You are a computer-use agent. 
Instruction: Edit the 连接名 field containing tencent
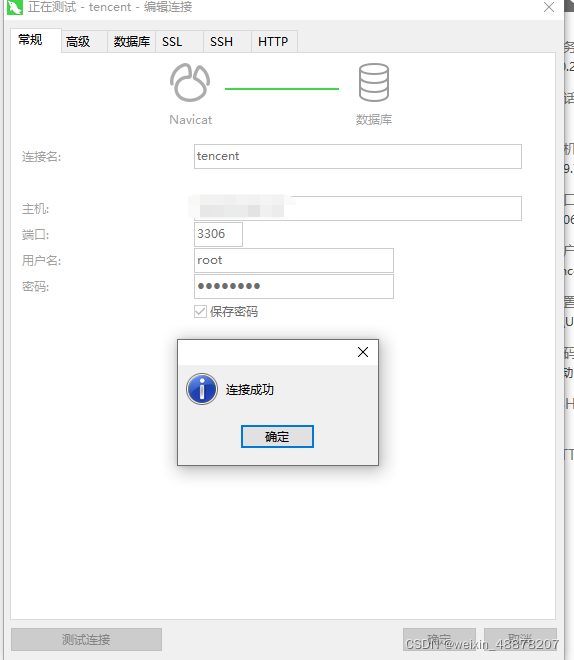coord(358,157)
